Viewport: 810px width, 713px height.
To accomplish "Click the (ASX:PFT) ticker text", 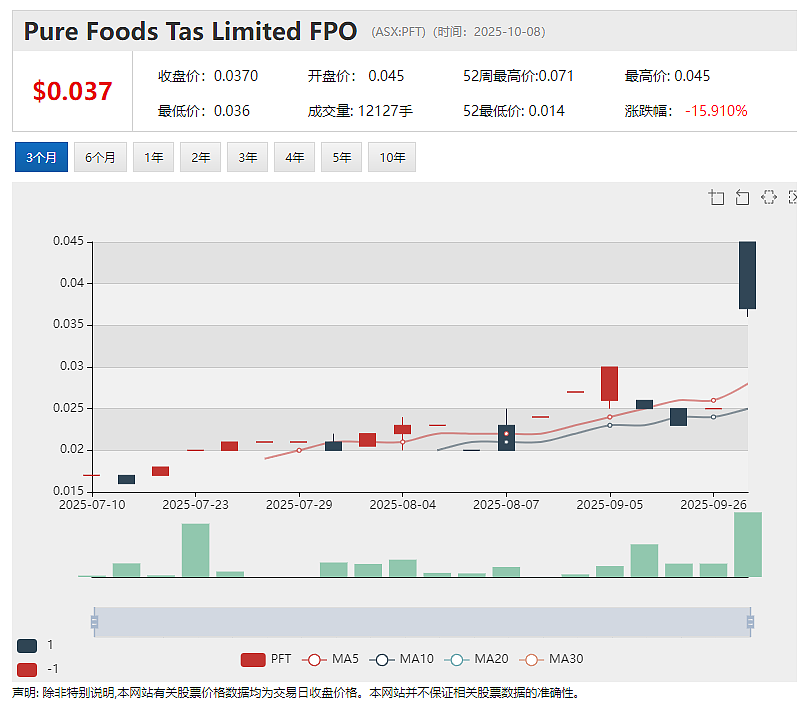I will click(x=398, y=32).
